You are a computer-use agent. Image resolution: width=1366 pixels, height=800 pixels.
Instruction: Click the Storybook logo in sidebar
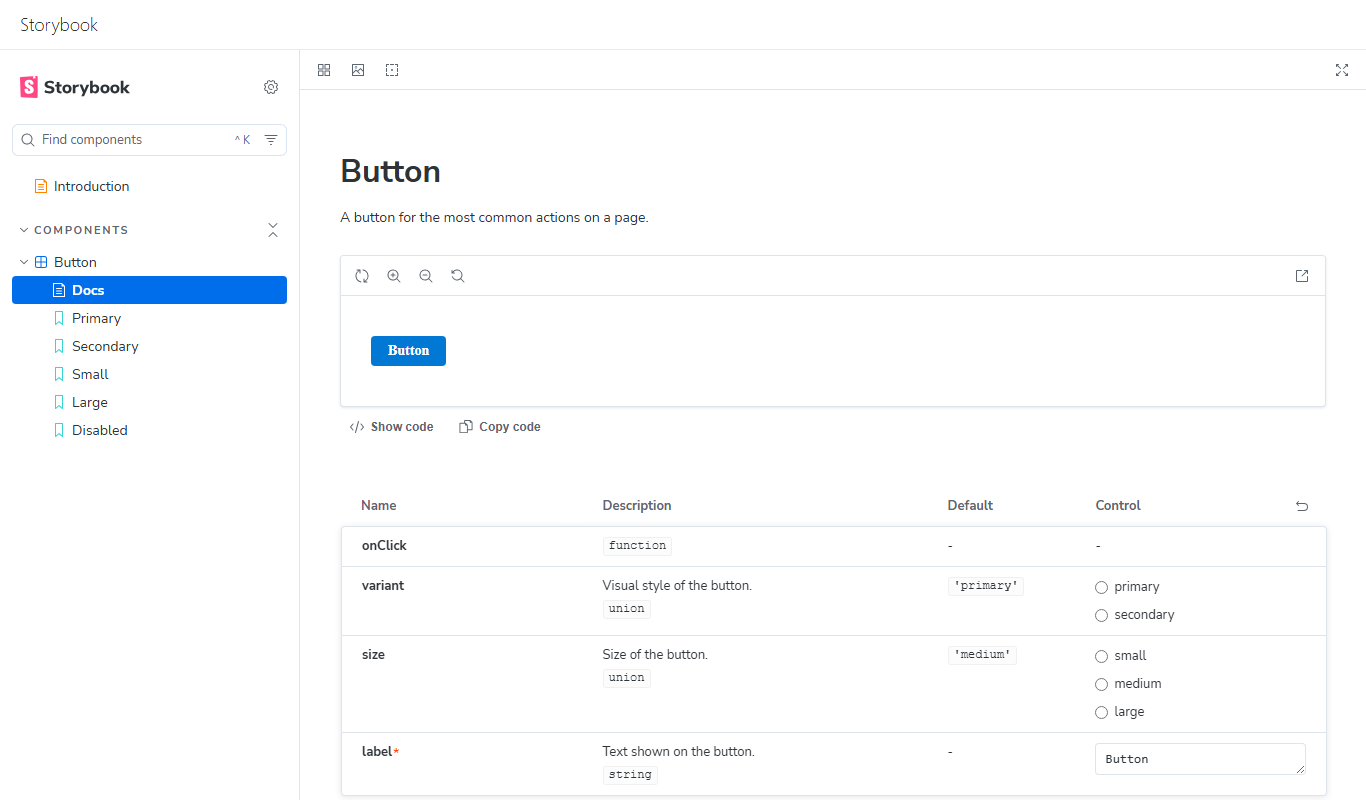75,87
